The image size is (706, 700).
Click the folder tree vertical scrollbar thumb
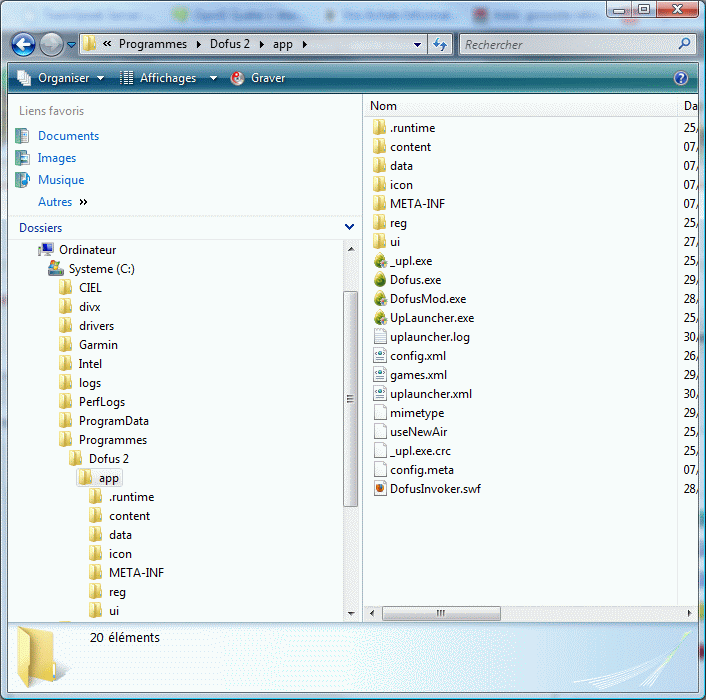[x=350, y=399]
